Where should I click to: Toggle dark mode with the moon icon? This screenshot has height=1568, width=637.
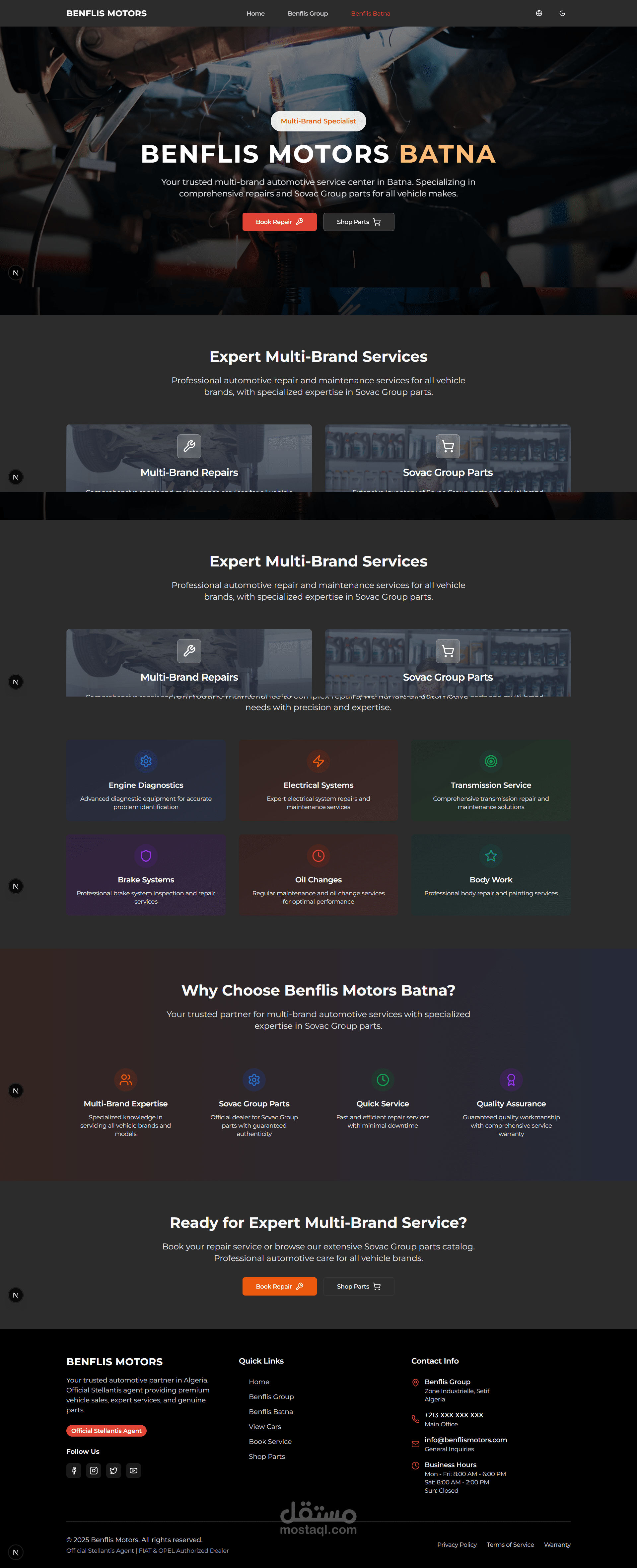click(562, 13)
